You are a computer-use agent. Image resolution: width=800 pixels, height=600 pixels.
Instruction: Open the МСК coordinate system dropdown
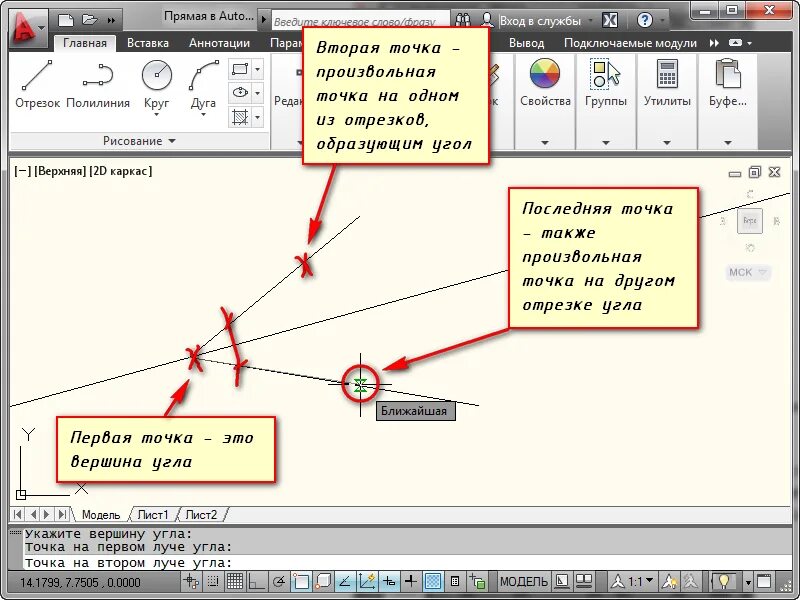coord(748,272)
